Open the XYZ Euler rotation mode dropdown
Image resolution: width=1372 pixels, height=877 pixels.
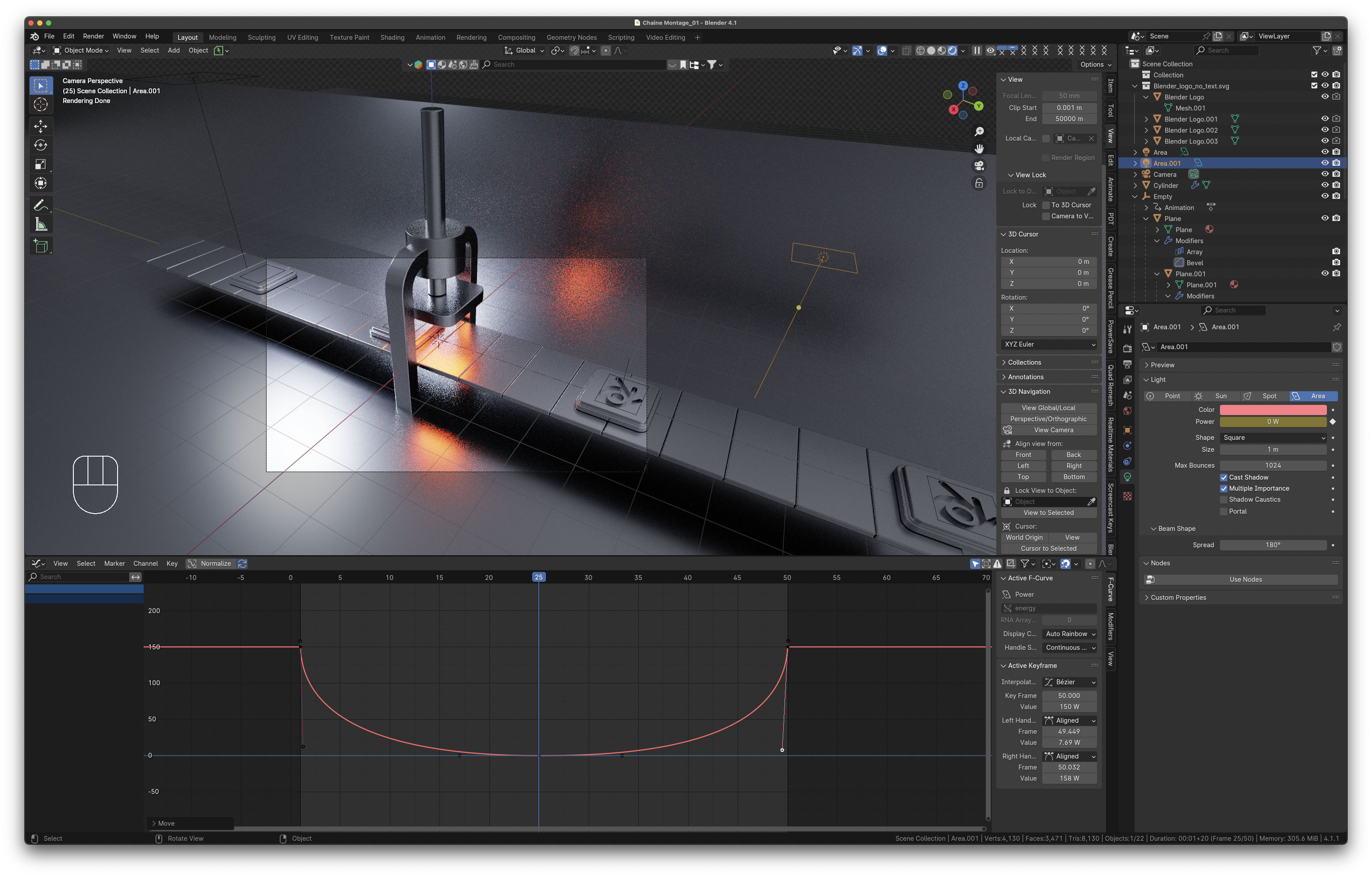[1049, 345]
